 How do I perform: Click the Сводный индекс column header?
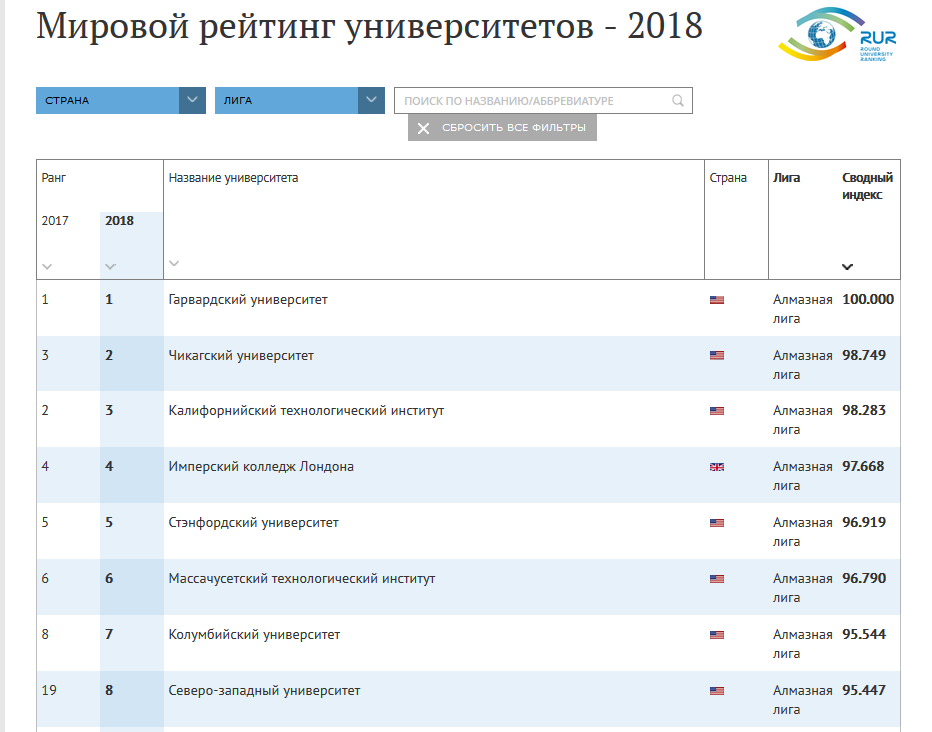867,186
